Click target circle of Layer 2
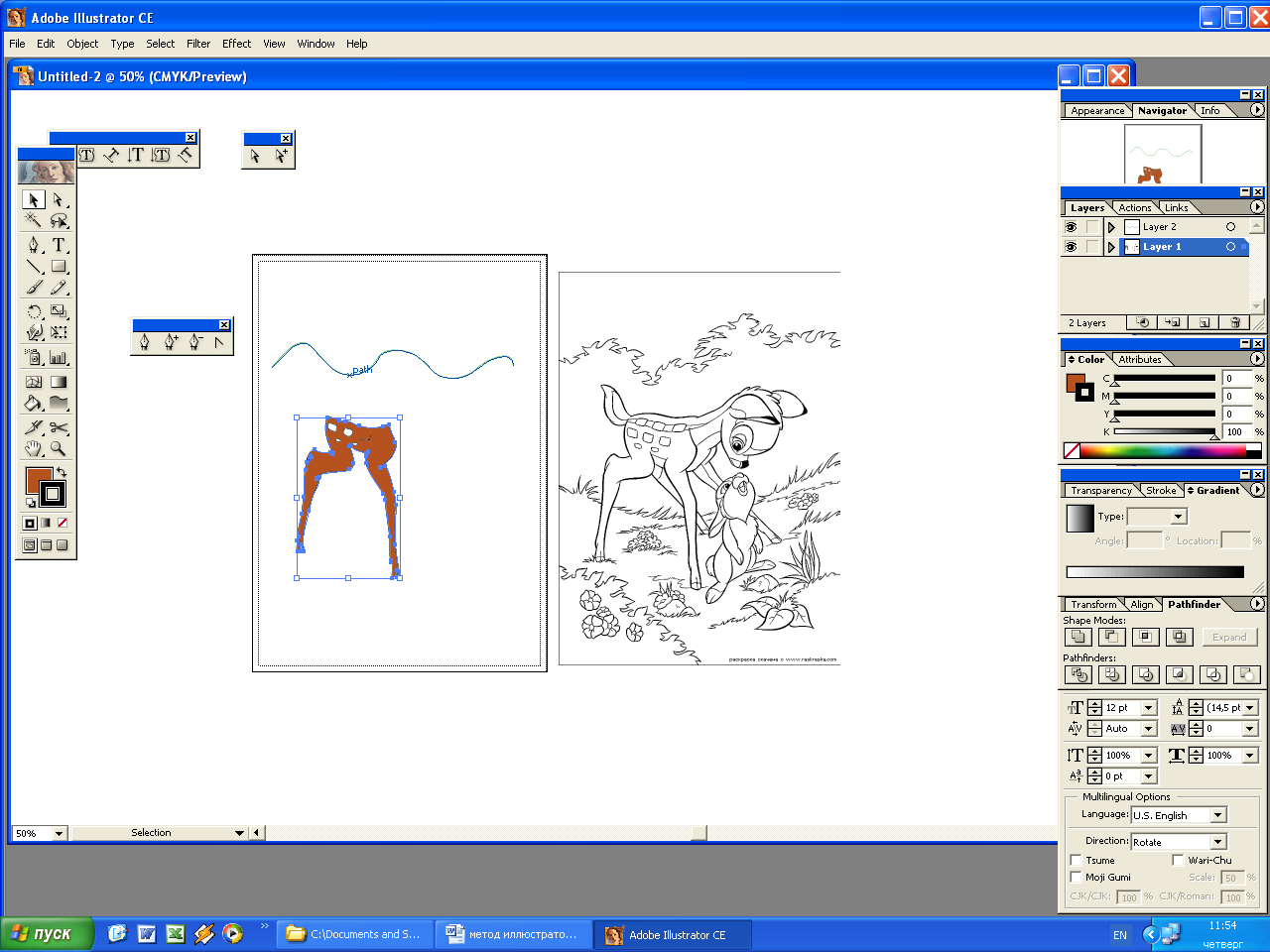 pos(1231,227)
